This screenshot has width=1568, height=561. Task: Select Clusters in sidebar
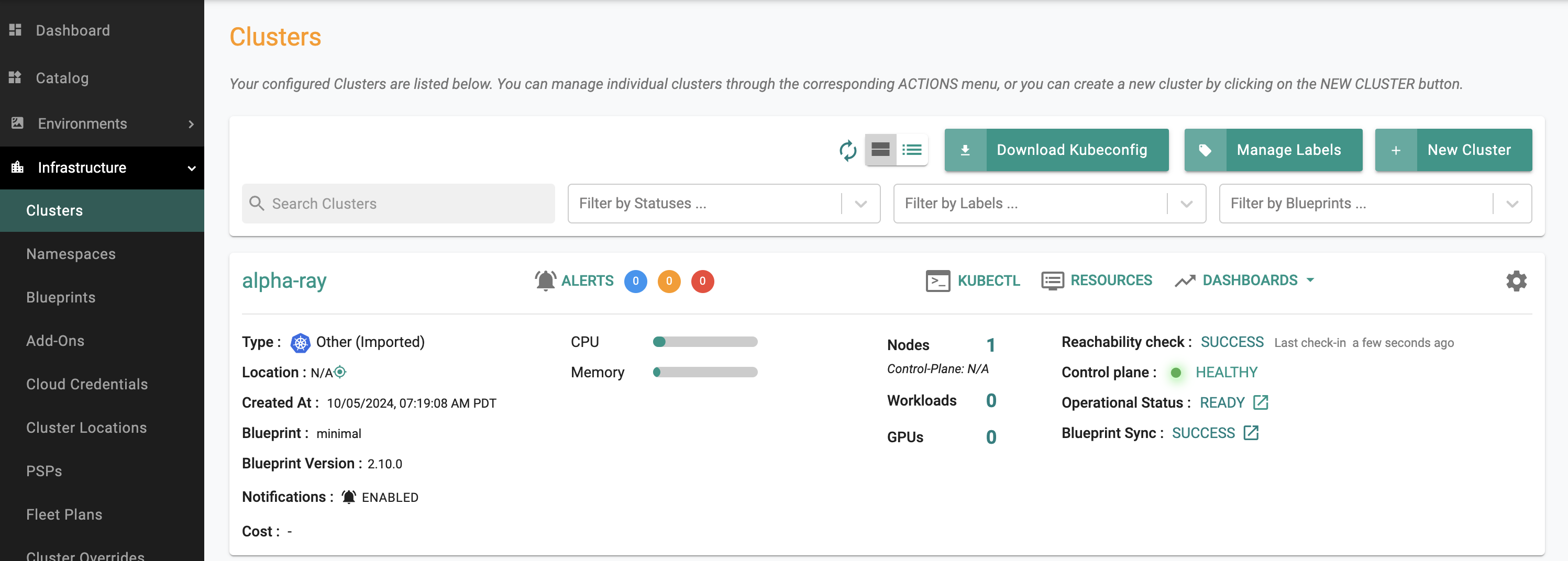click(x=102, y=210)
